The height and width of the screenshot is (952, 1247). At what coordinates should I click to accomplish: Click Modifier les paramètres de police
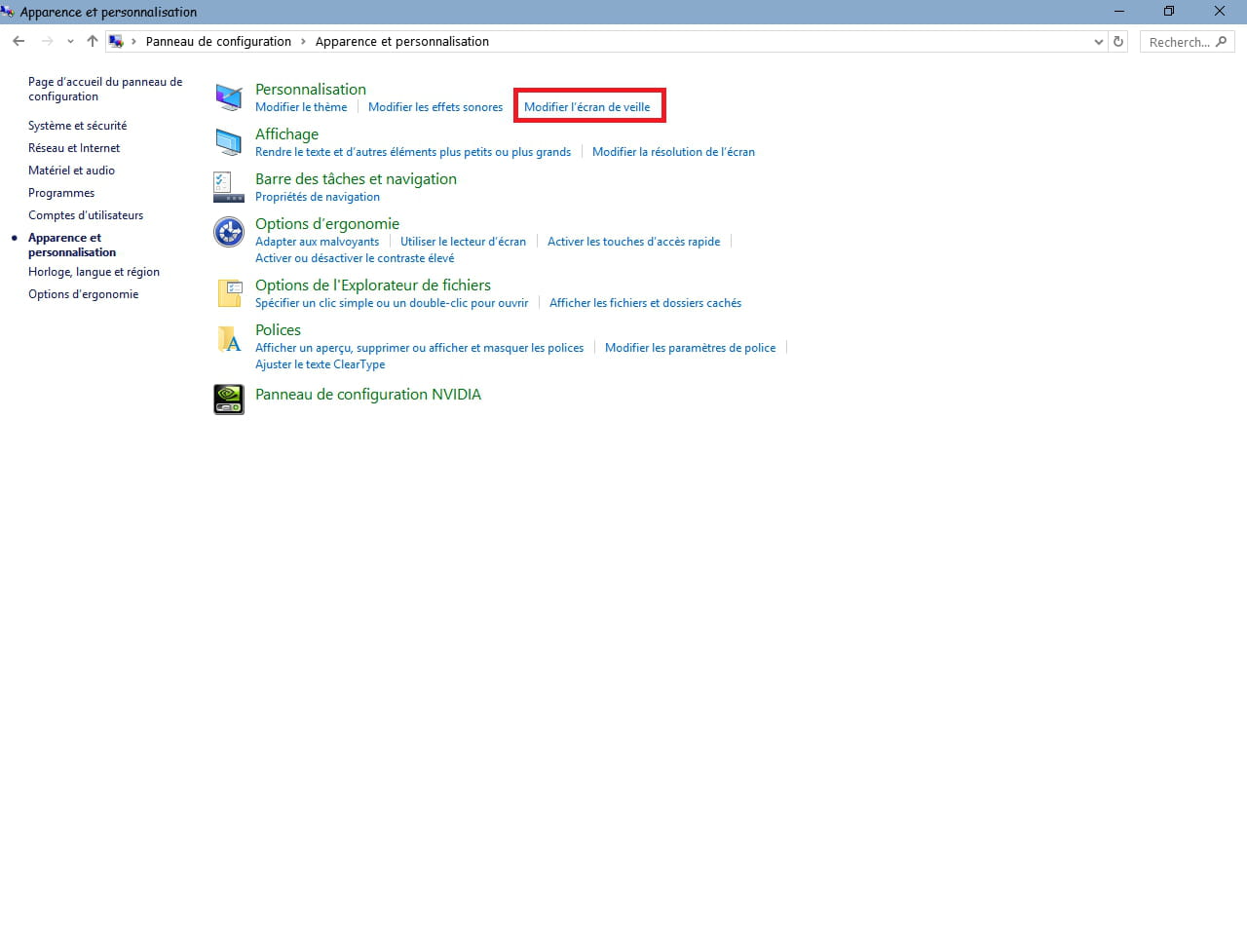[x=691, y=348]
